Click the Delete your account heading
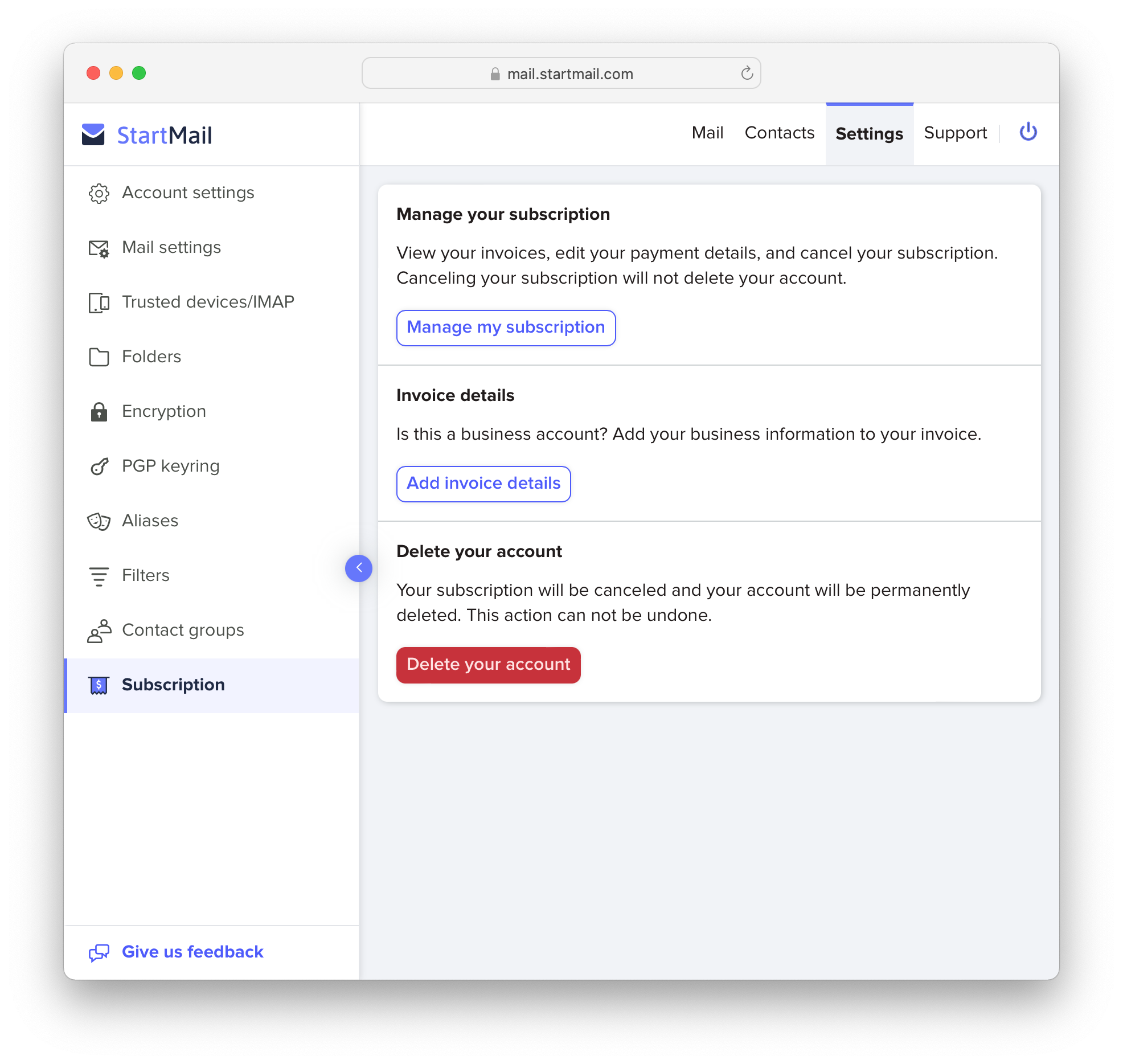The image size is (1123, 1064). click(x=479, y=551)
